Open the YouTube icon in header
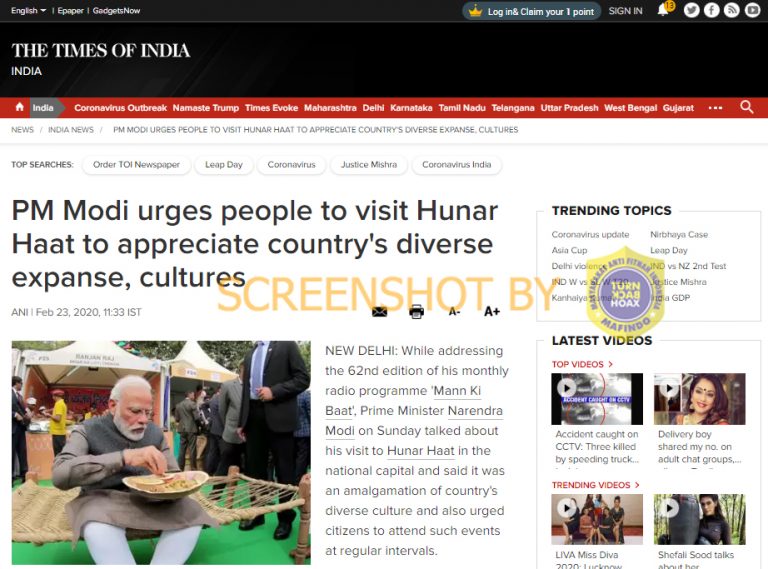768x569 pixels. [752, 10]
